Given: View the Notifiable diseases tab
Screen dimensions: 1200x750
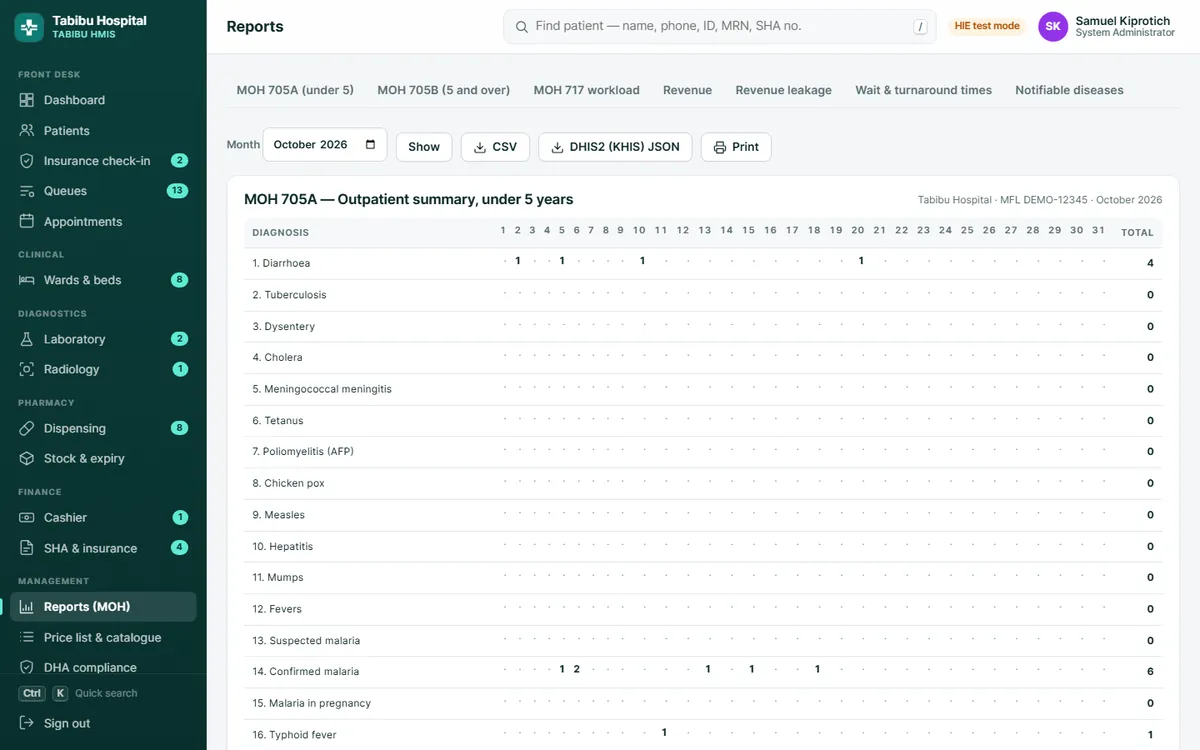Looking at the screenshot, I should click(x=1069, y=90).
